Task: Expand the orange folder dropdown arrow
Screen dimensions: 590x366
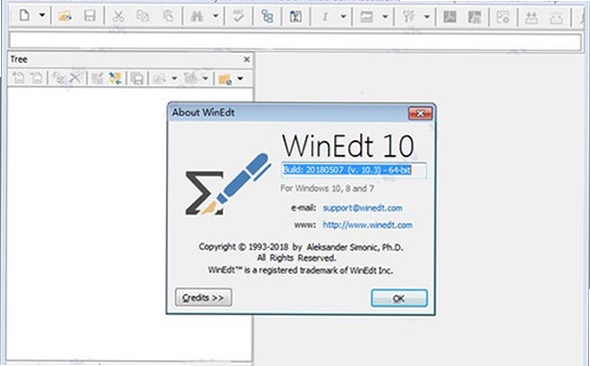Action: tap(240, 79)
